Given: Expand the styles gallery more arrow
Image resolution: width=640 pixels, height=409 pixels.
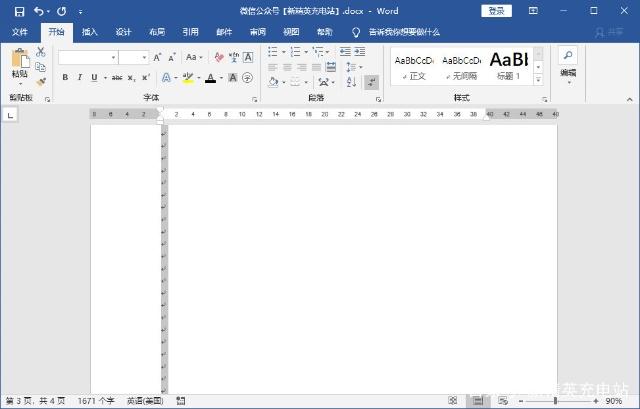Looking at the screenshot, I should 538,80.
